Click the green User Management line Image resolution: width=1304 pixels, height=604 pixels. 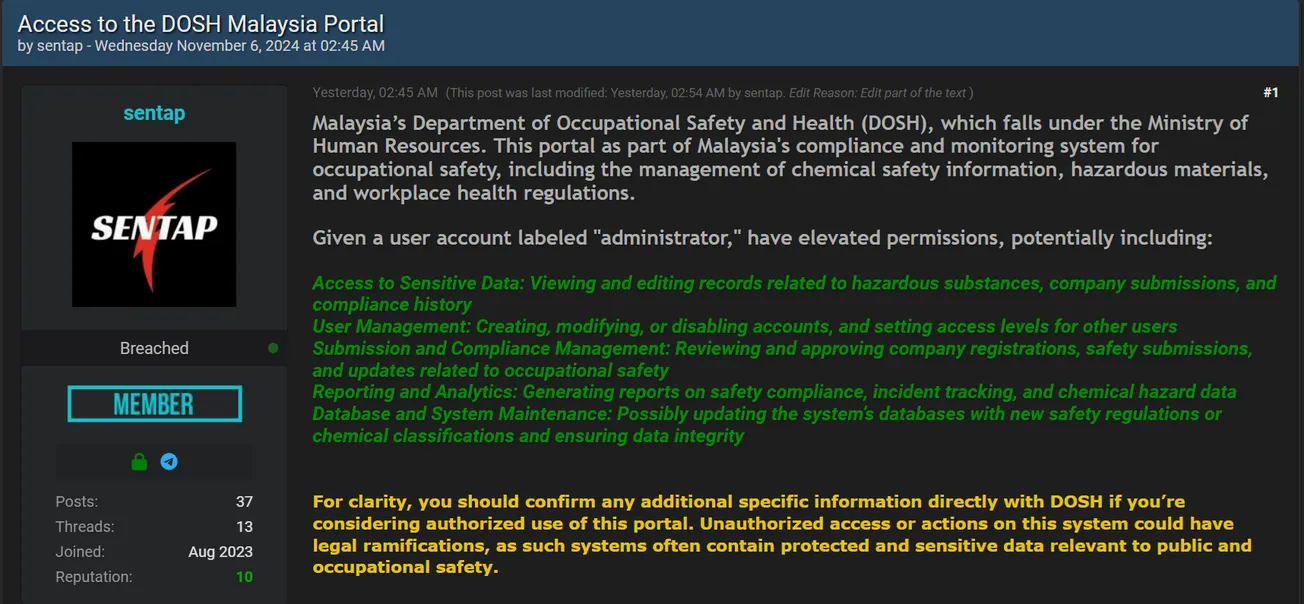click(x=744, y=327)
